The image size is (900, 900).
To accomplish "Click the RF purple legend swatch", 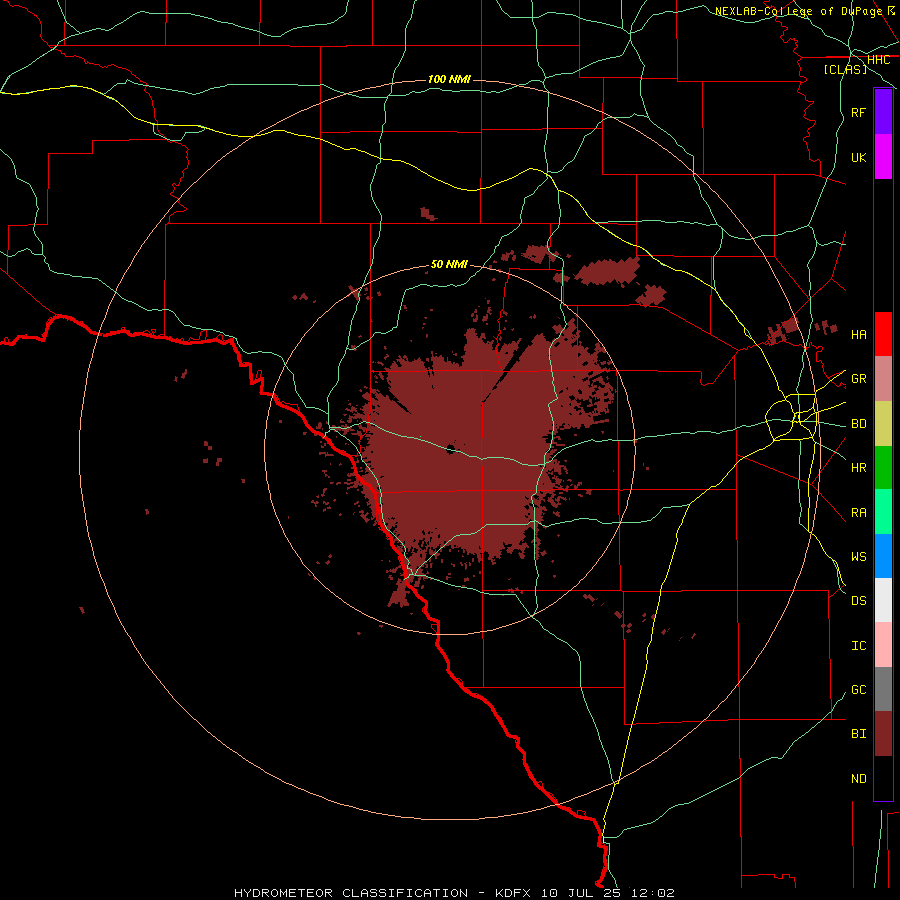I will click(883, 112).
